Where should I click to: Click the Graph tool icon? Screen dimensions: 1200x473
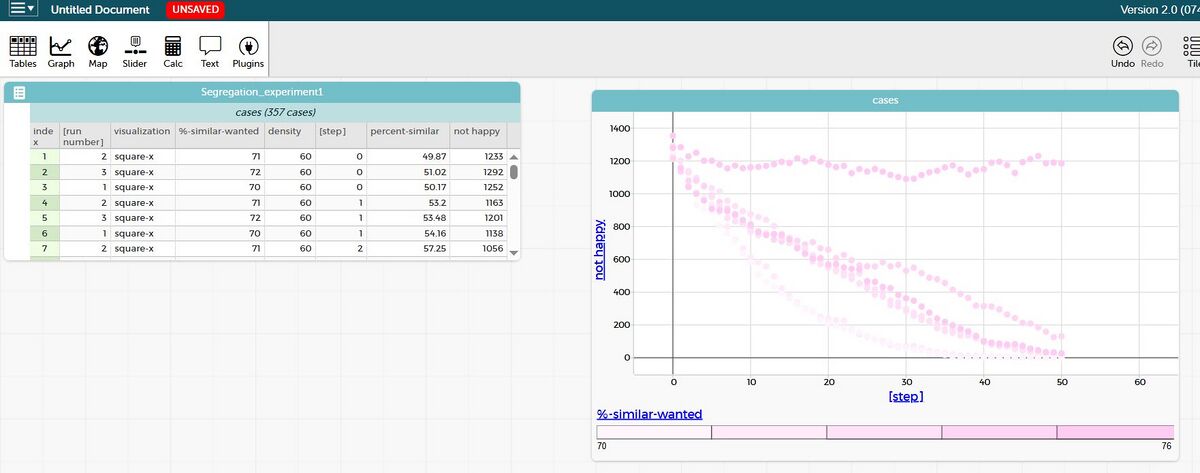(x=61, y=51)
